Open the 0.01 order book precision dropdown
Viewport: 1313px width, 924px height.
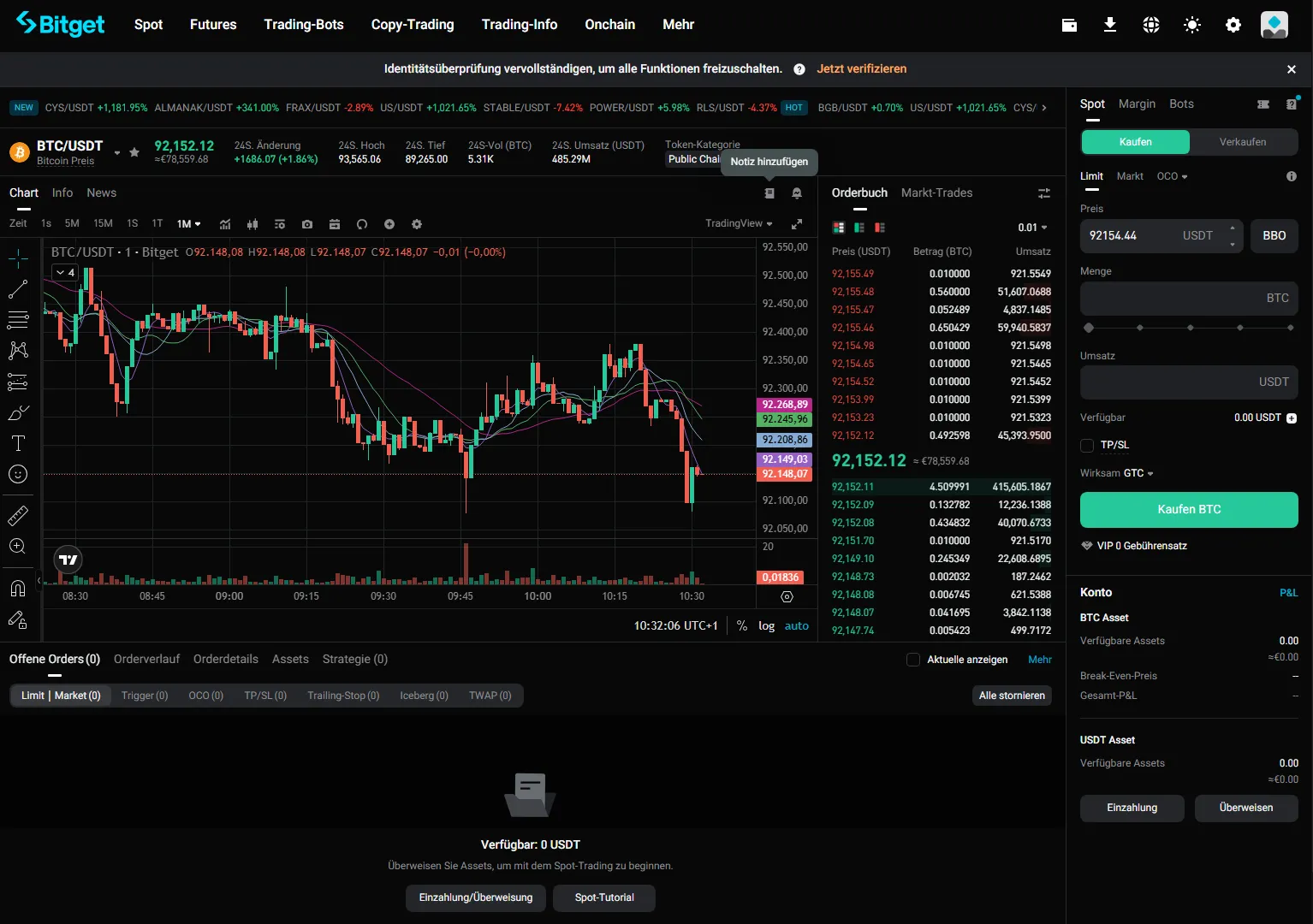[1032, 228]
